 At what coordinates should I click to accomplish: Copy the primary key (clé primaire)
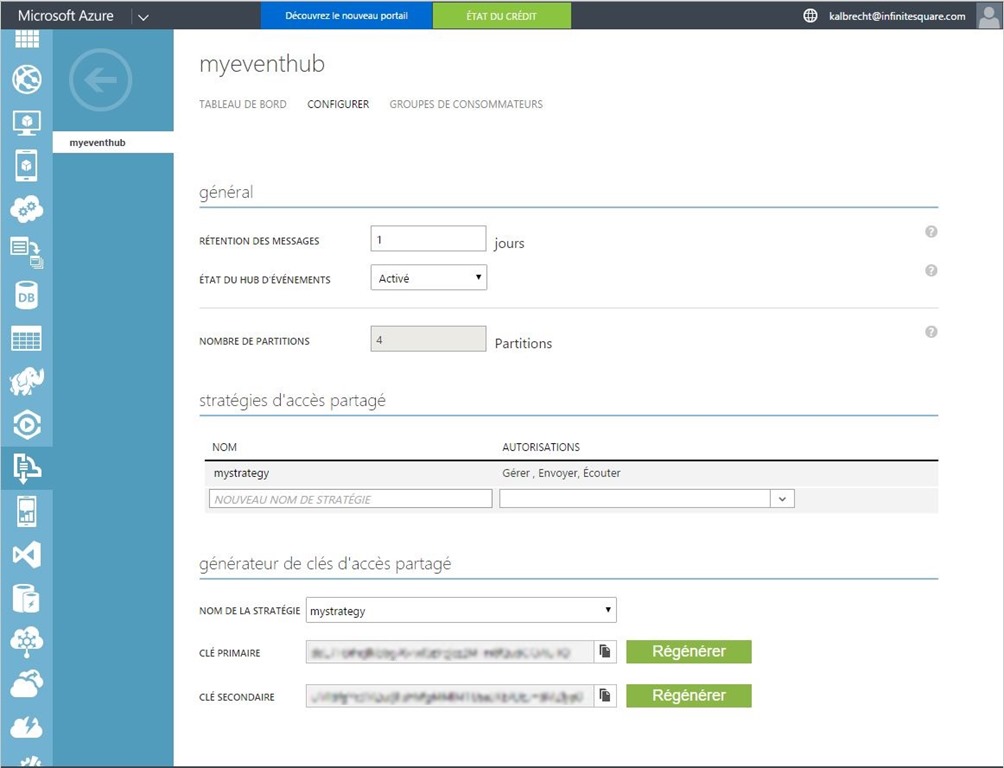coord(604,651)
